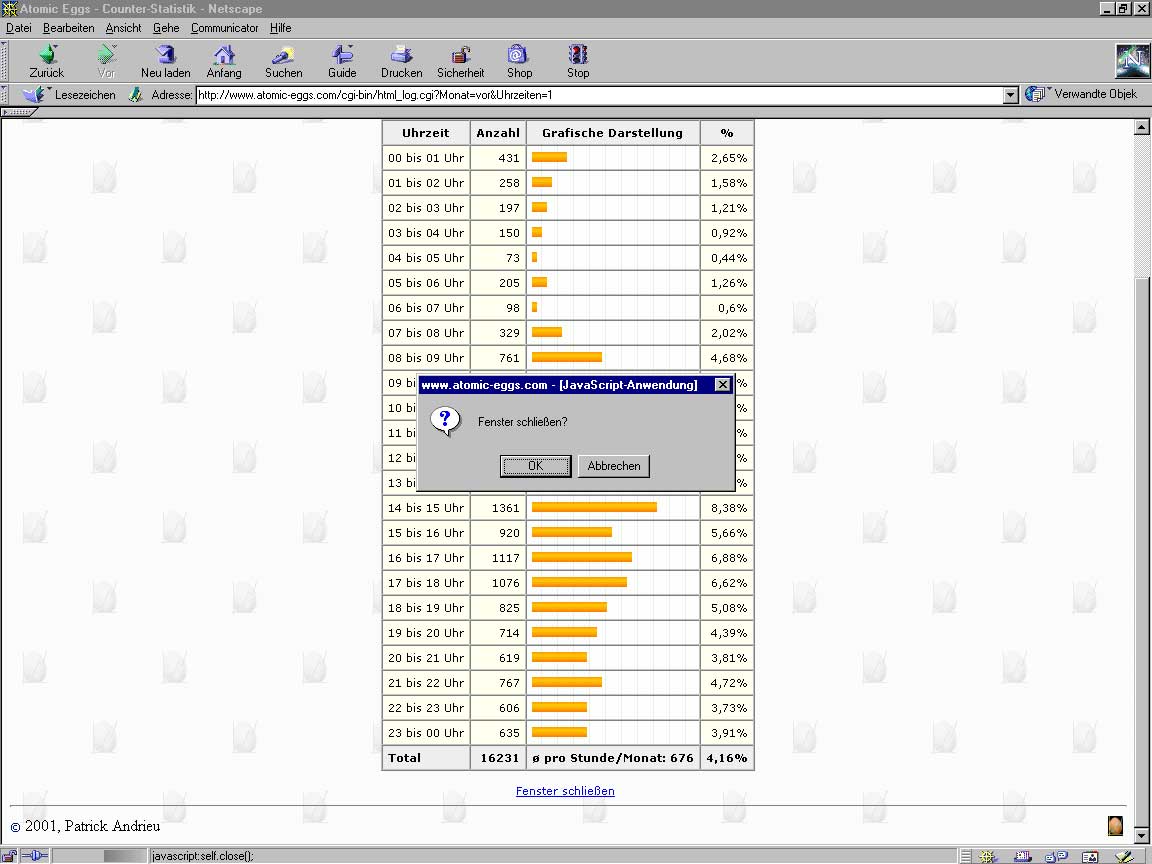Print the page with Drucken icon

click(401, 55)
